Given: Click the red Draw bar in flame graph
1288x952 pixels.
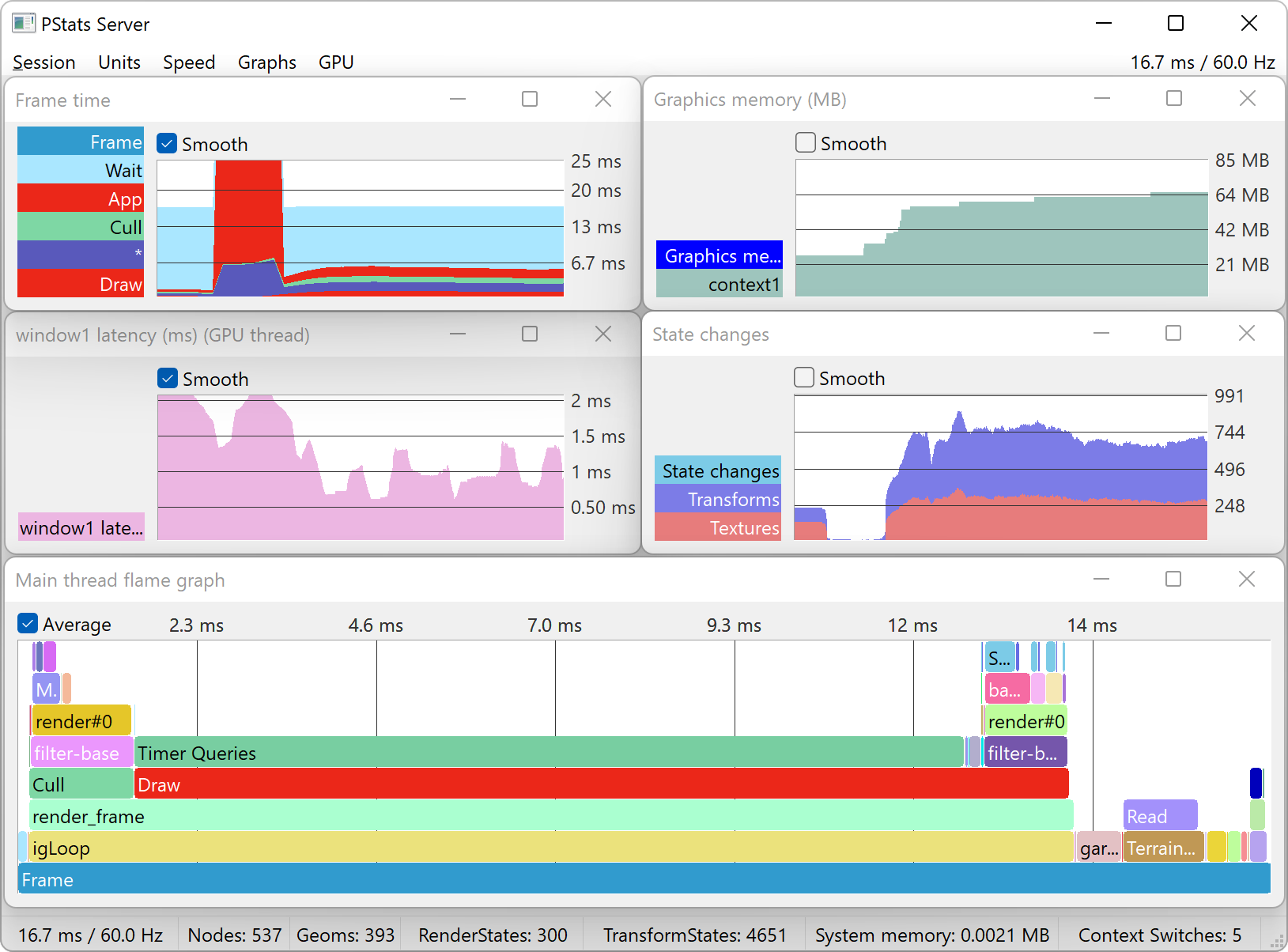Looking at the screenshot, I should [x=602, y=784].
